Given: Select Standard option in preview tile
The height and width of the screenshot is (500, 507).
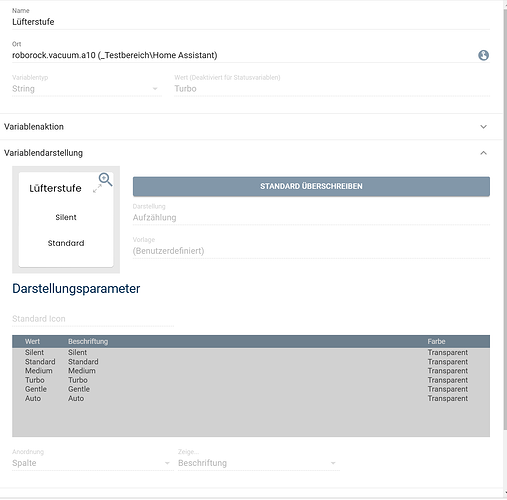Looking at the screenshot, I should (x=66, y=243).
